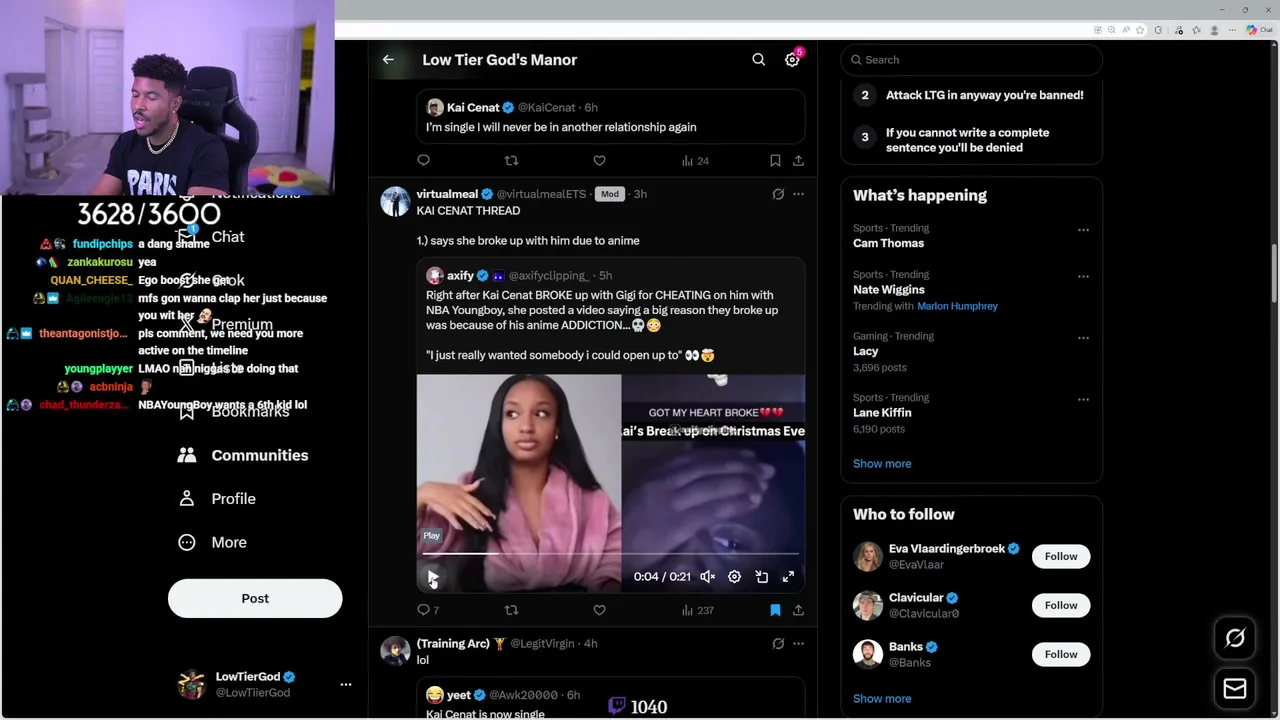Like the virtualmeal KAI CENAT THREAD post
This screenshot has width=1280, height=720.
tap(599, 610)
